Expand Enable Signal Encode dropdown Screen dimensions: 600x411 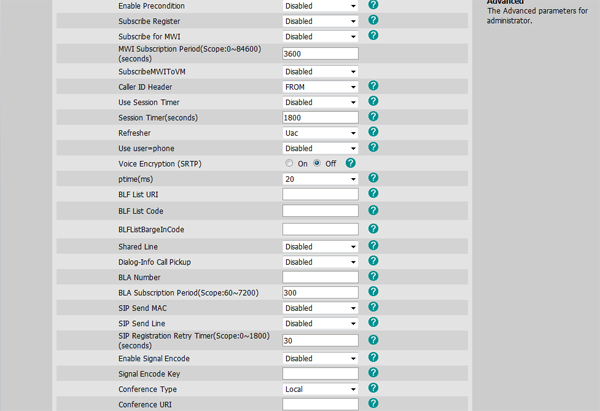[320, 358]
